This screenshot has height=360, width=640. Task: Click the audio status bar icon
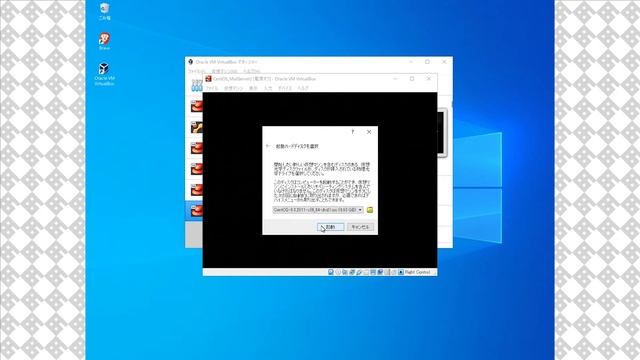(345, 272)
